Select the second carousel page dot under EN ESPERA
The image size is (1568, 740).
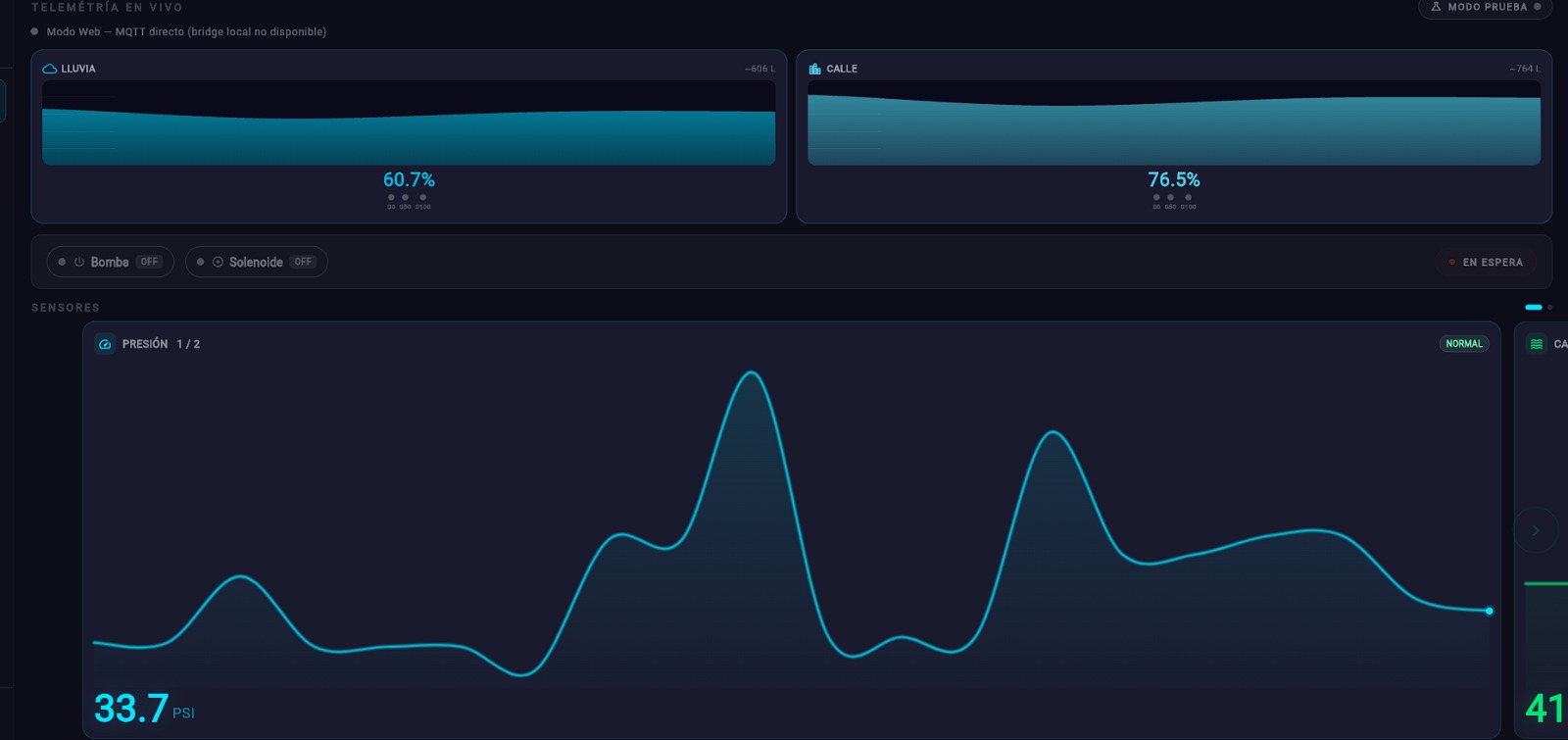(1549, 307)
